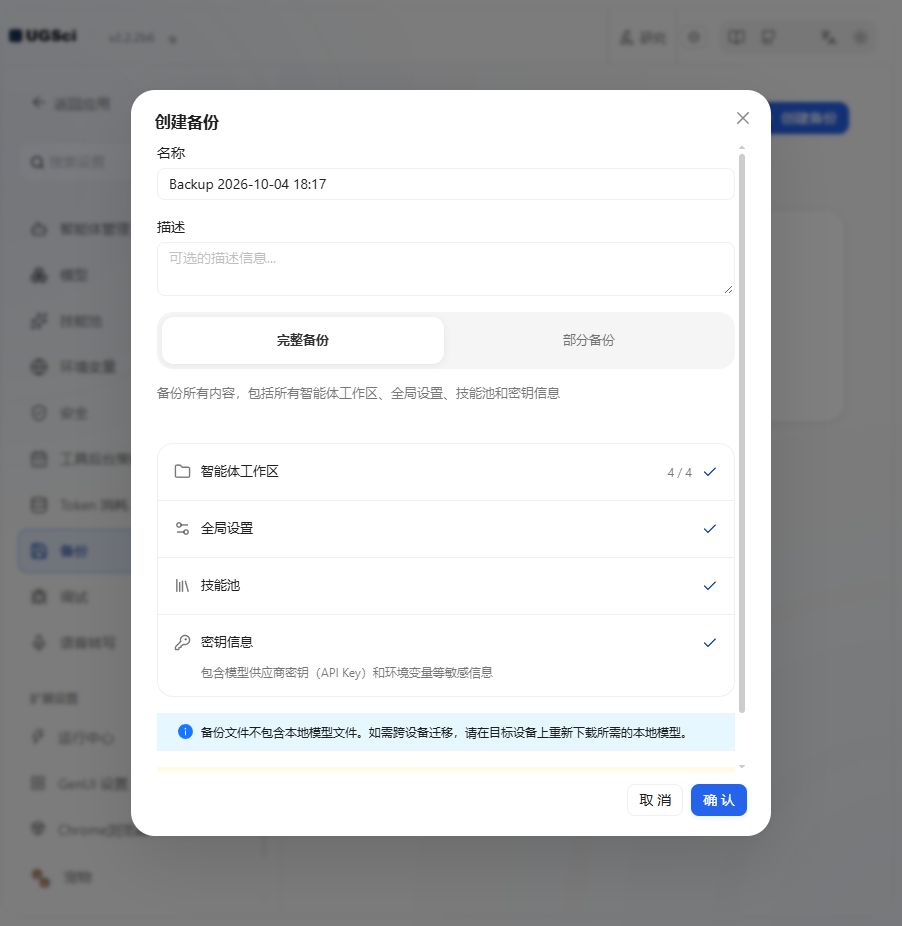Close the 创建备份 dialog with X

point(743,118)
